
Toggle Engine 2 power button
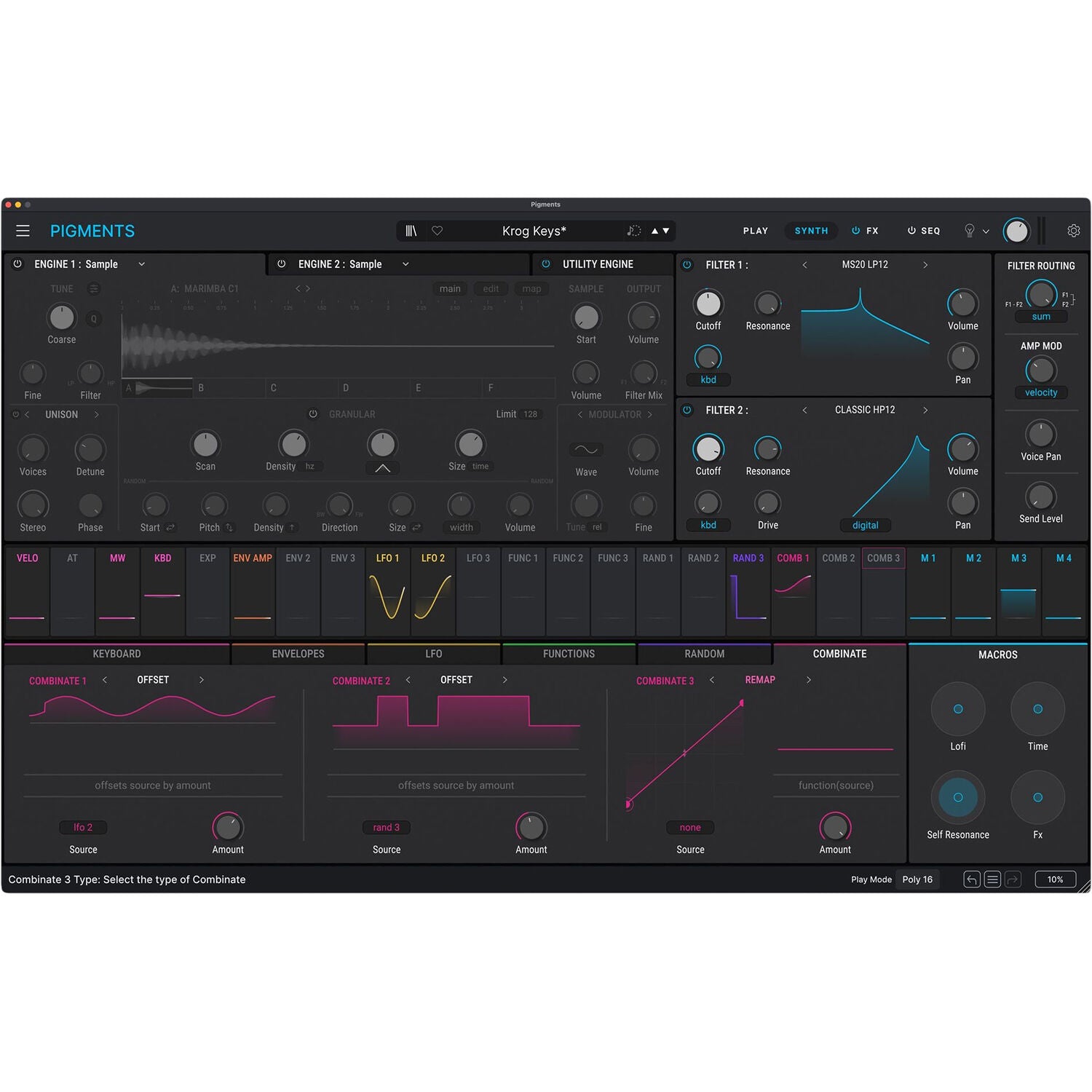(282, 264)
